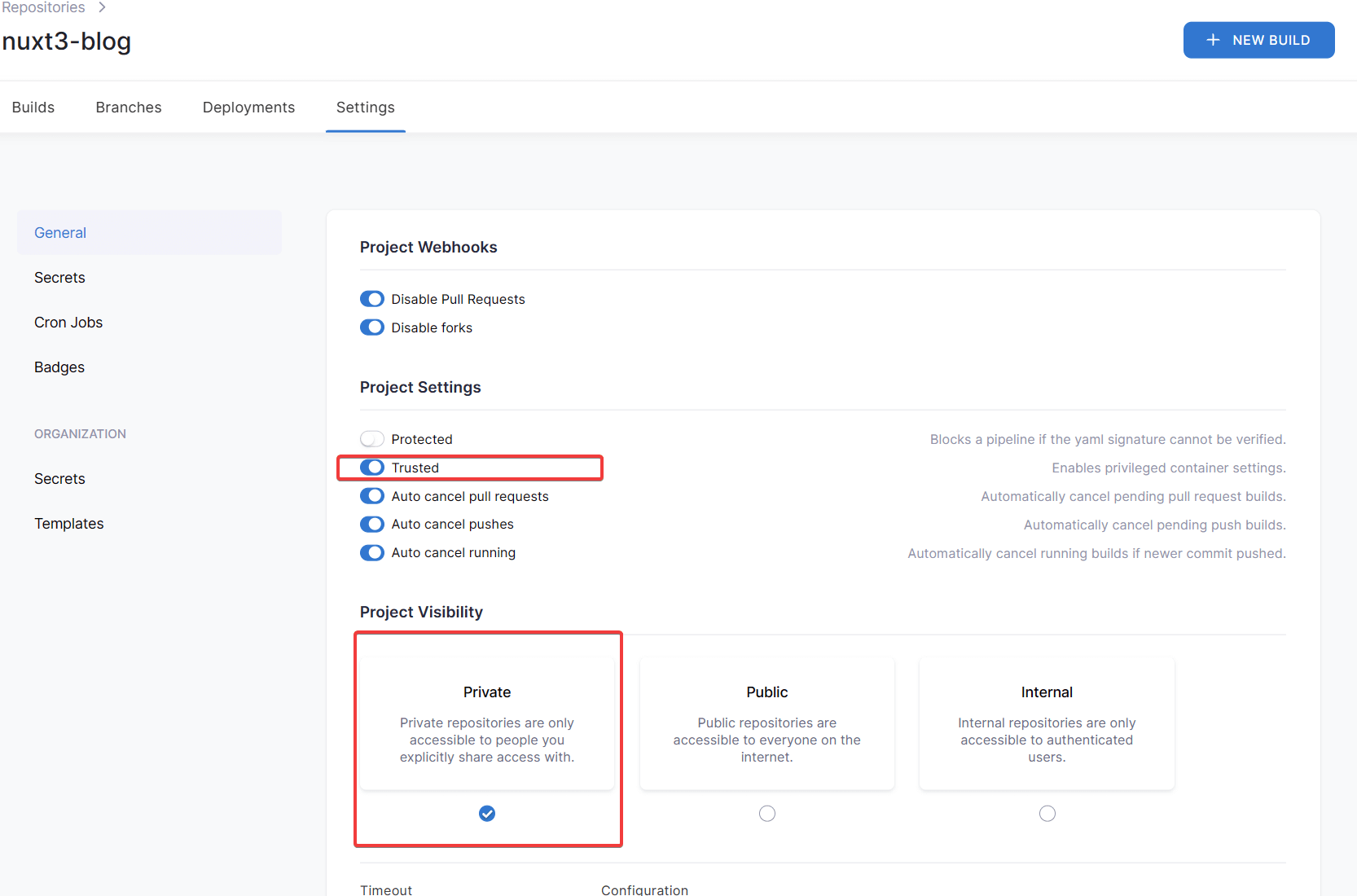Click the Repositories breadcrumb link
Screen dimensions: 1357x896
(44, 7)
